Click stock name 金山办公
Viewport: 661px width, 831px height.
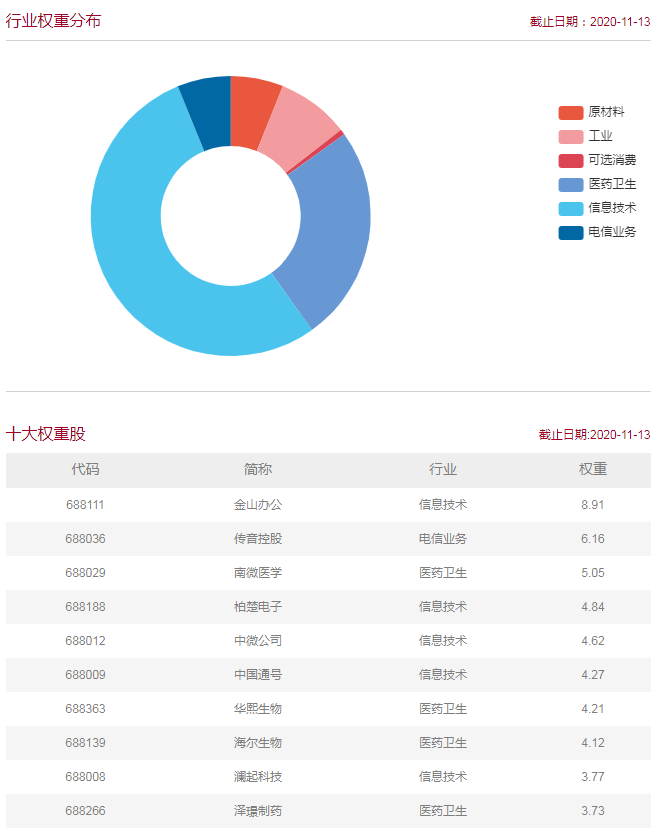click(x=258, y=505)
